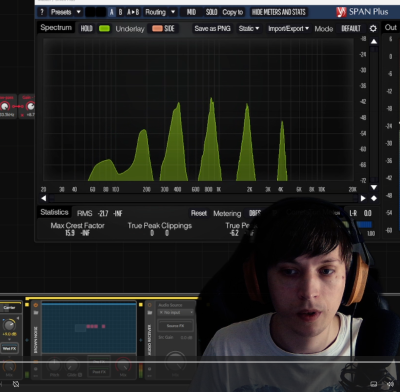Click the Save as PNG button

click(212, 29)
